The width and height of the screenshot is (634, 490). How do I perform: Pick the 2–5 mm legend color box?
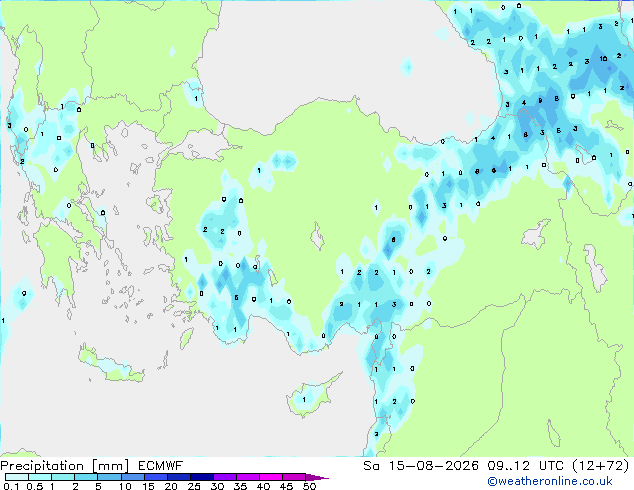point(86,477)
